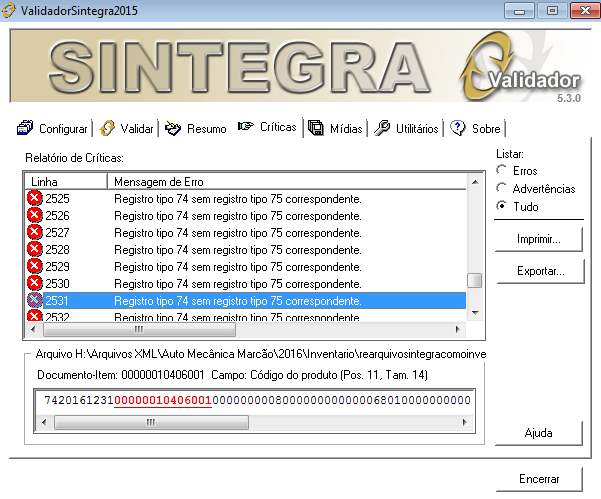The width and height of the screenshot is (601, 499).
Task: Click the Documento-Item: 00000010406001 text
Action: point(121,375)
